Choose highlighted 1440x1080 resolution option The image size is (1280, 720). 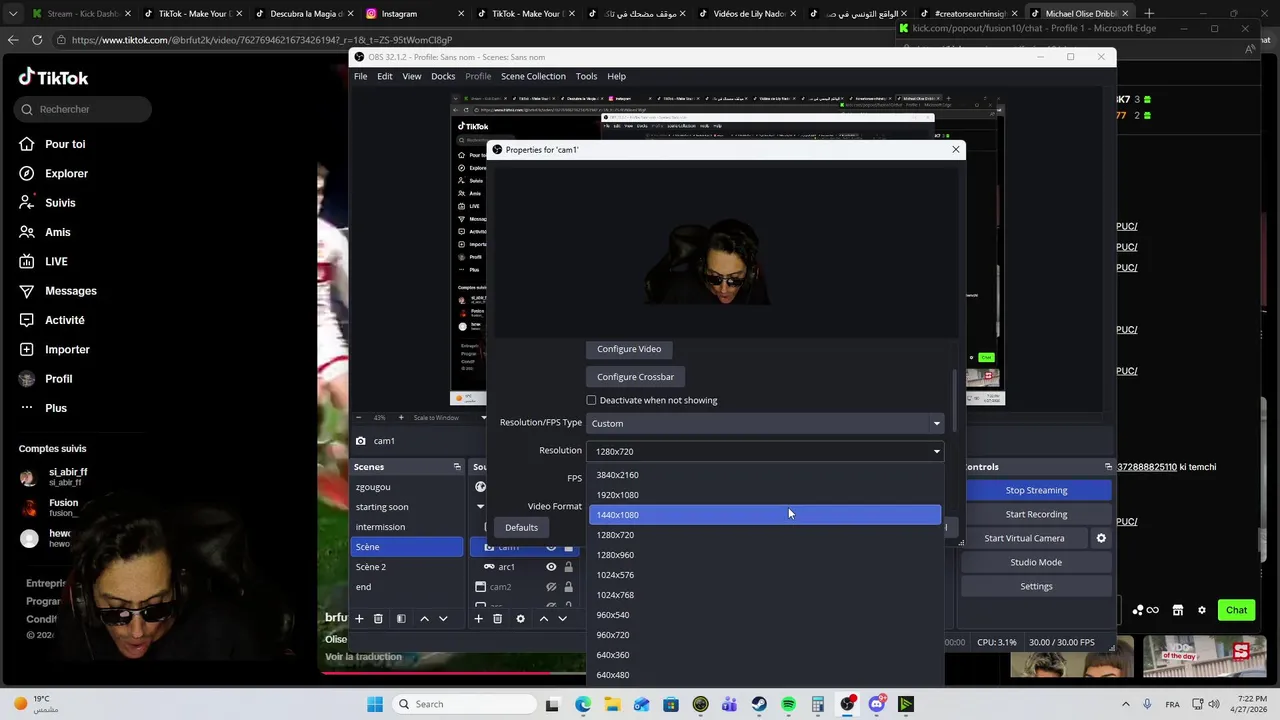point(765,515)
